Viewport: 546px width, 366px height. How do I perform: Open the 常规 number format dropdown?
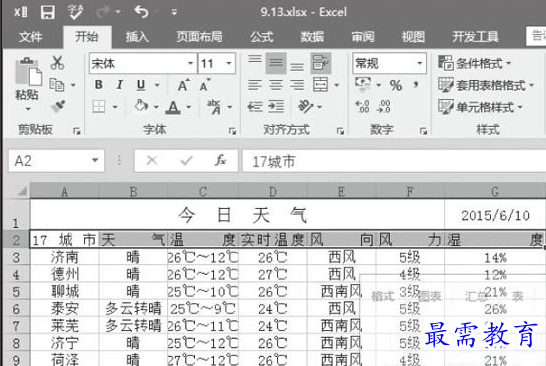[420, 63]
